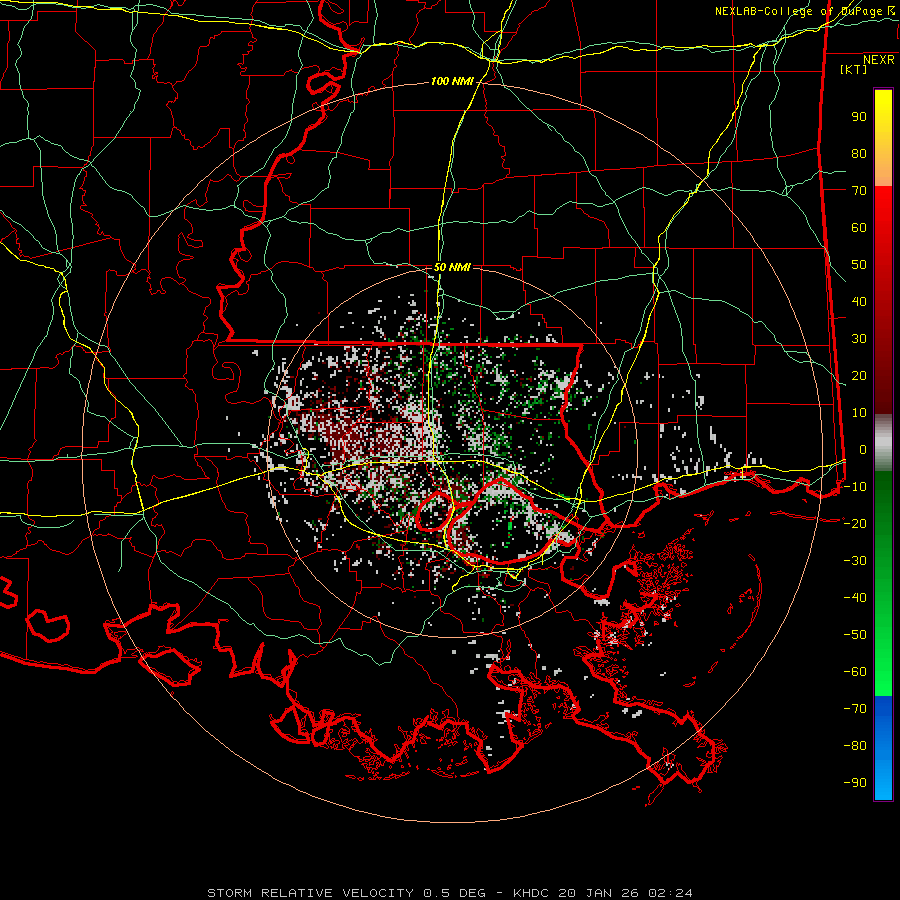Pick the positive 20 scale value

(859, 375)
